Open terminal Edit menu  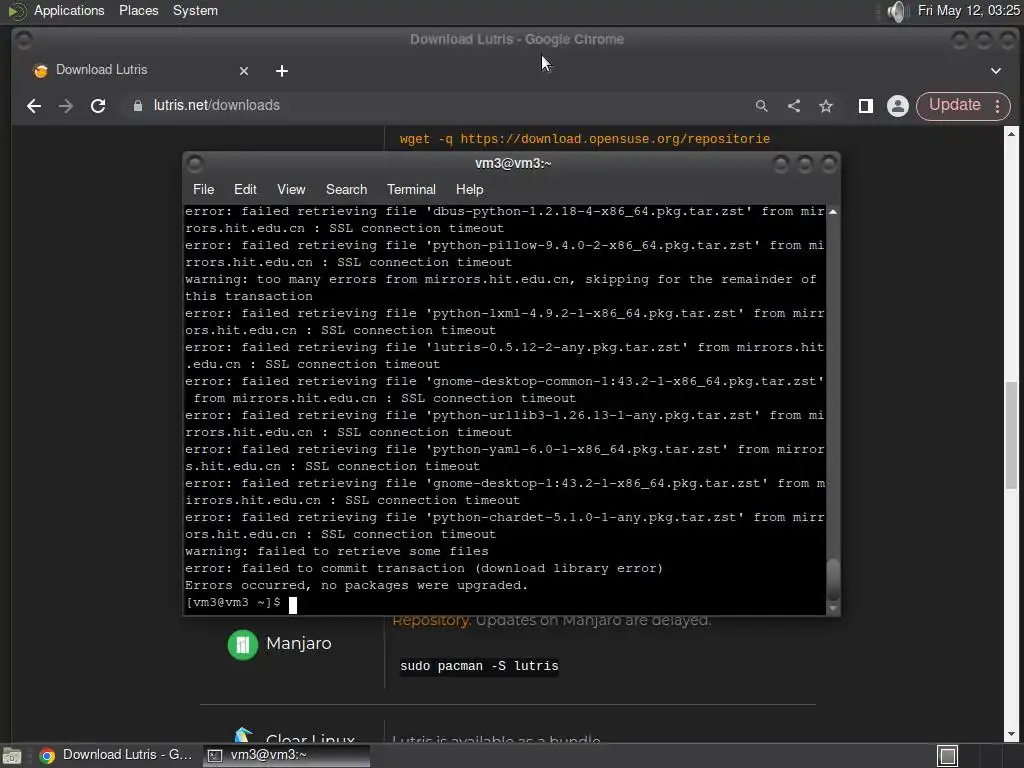[x=245, y=189]
